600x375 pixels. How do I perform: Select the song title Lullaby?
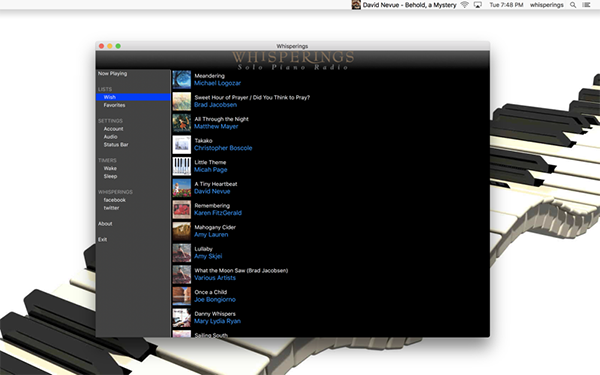click(x=203, y=249)
